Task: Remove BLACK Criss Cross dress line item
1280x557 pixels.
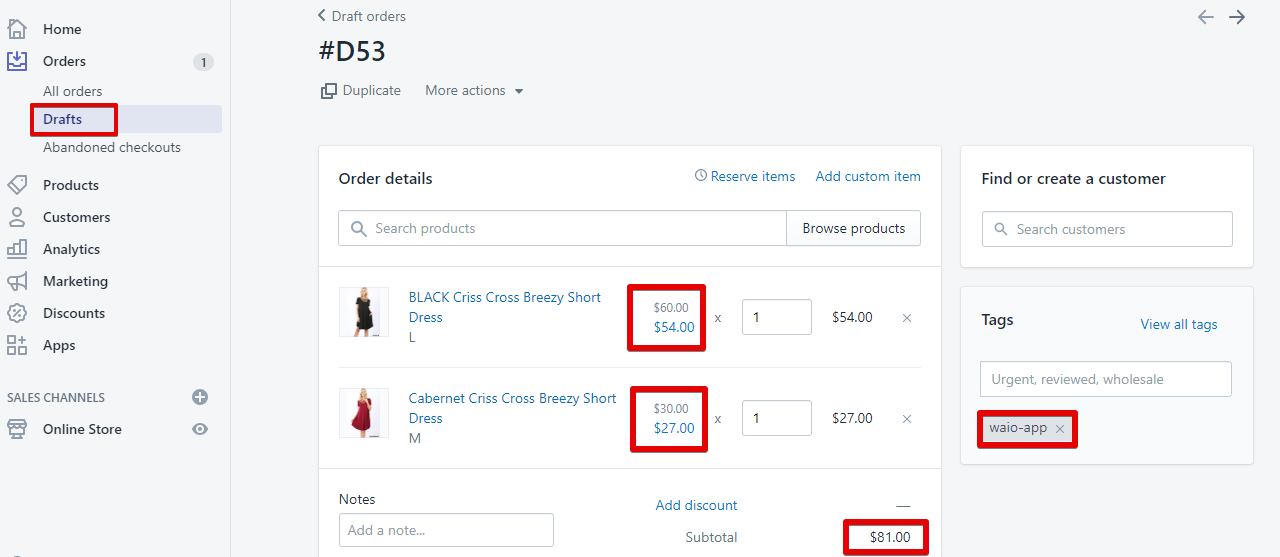Action: [x=907, y=318]
